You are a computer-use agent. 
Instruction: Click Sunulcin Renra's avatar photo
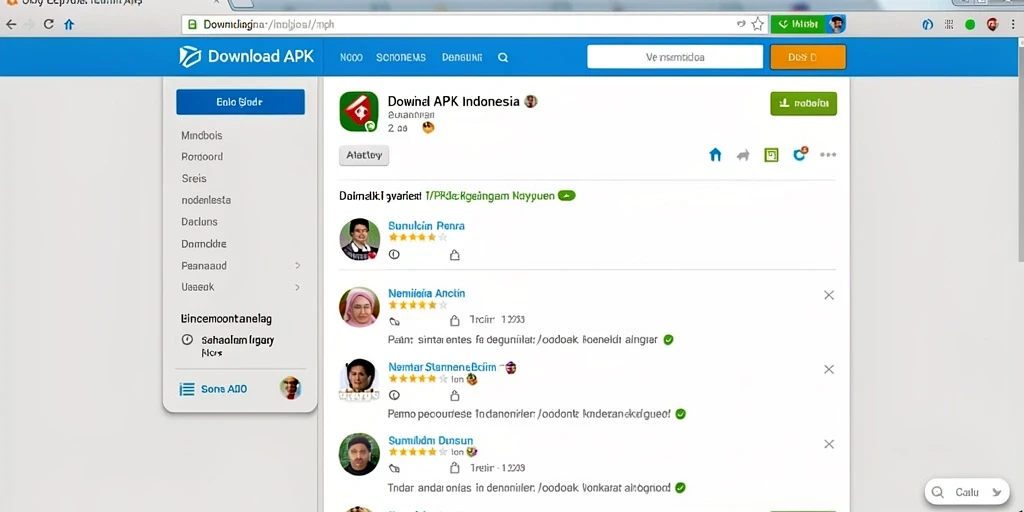[x=359, y=239]
